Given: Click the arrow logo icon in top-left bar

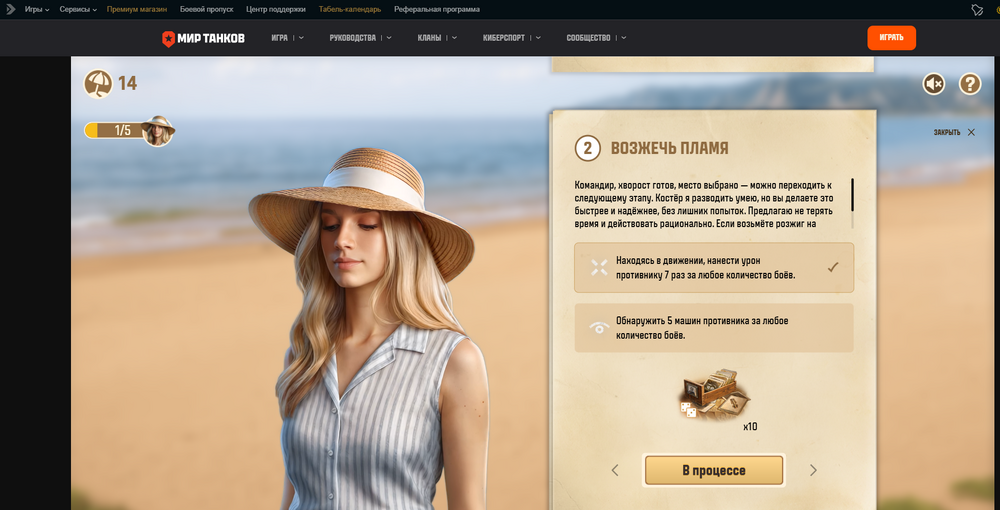Looking at the screenshot, I should pyautogui.click(x=10, y=10).
